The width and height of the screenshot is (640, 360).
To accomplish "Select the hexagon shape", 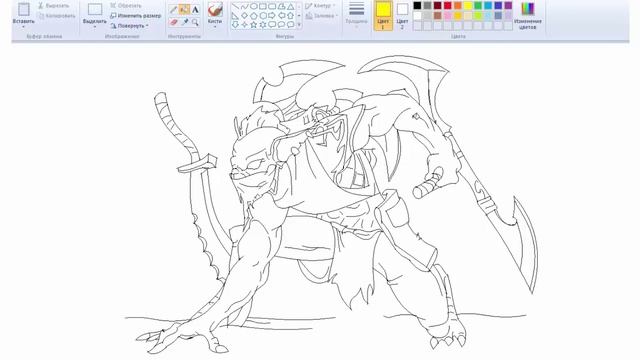I will [x=263, y=16].
